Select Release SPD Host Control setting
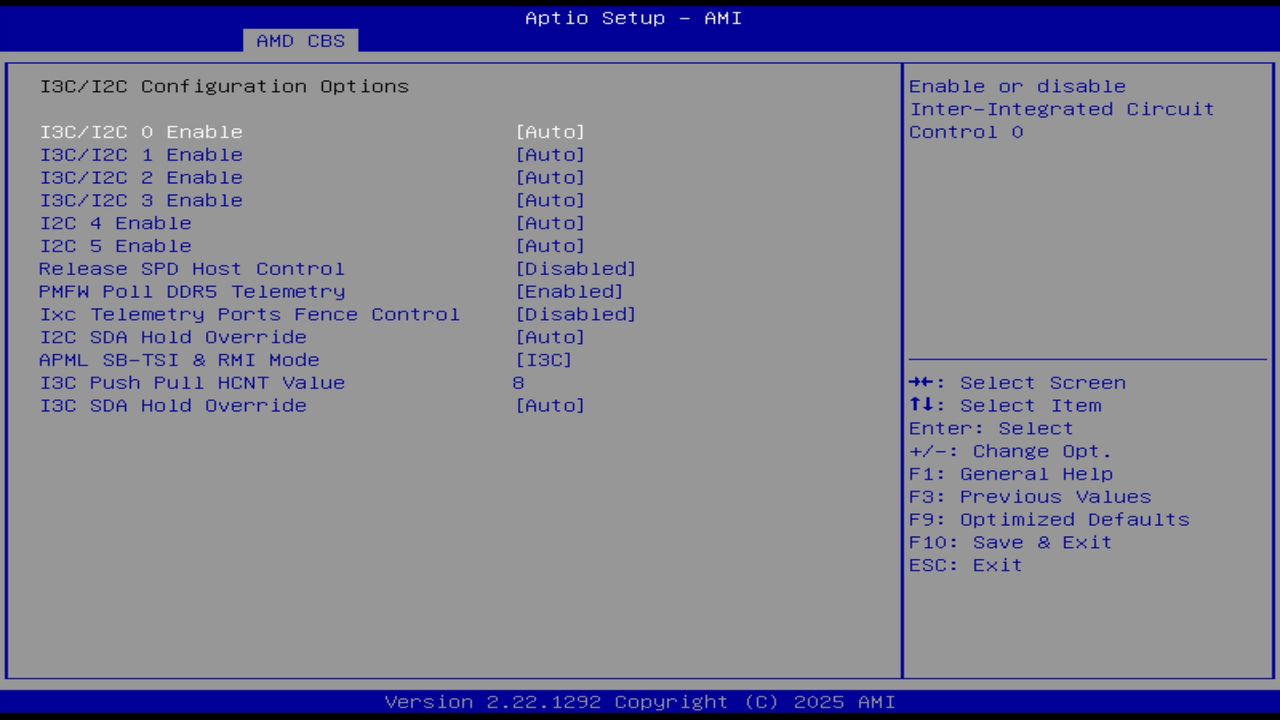 pyautogui.click(x=192, y=269)
